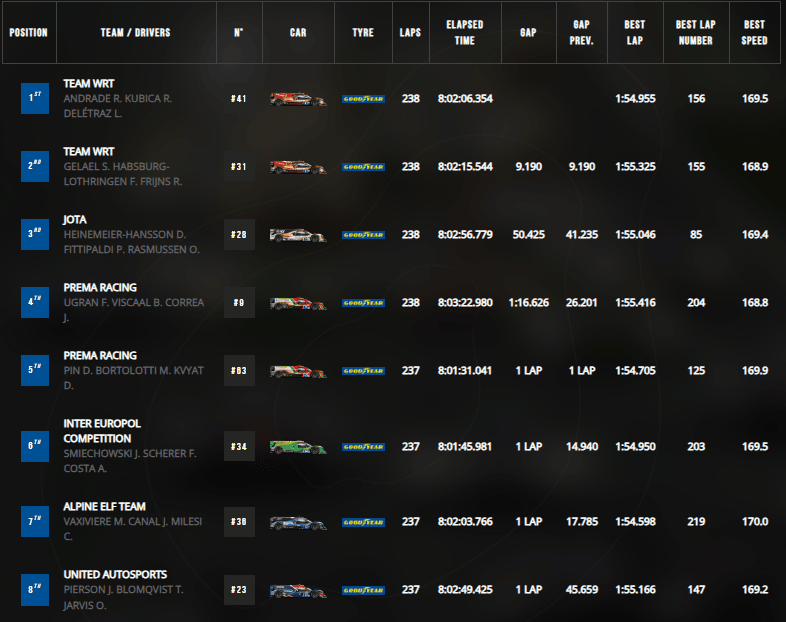Viewport: 786px width, 622px height.
Task: Click the Goodyear tyre logo in the JOTA row
Action: pyautogui.click(x=363, y=235)
